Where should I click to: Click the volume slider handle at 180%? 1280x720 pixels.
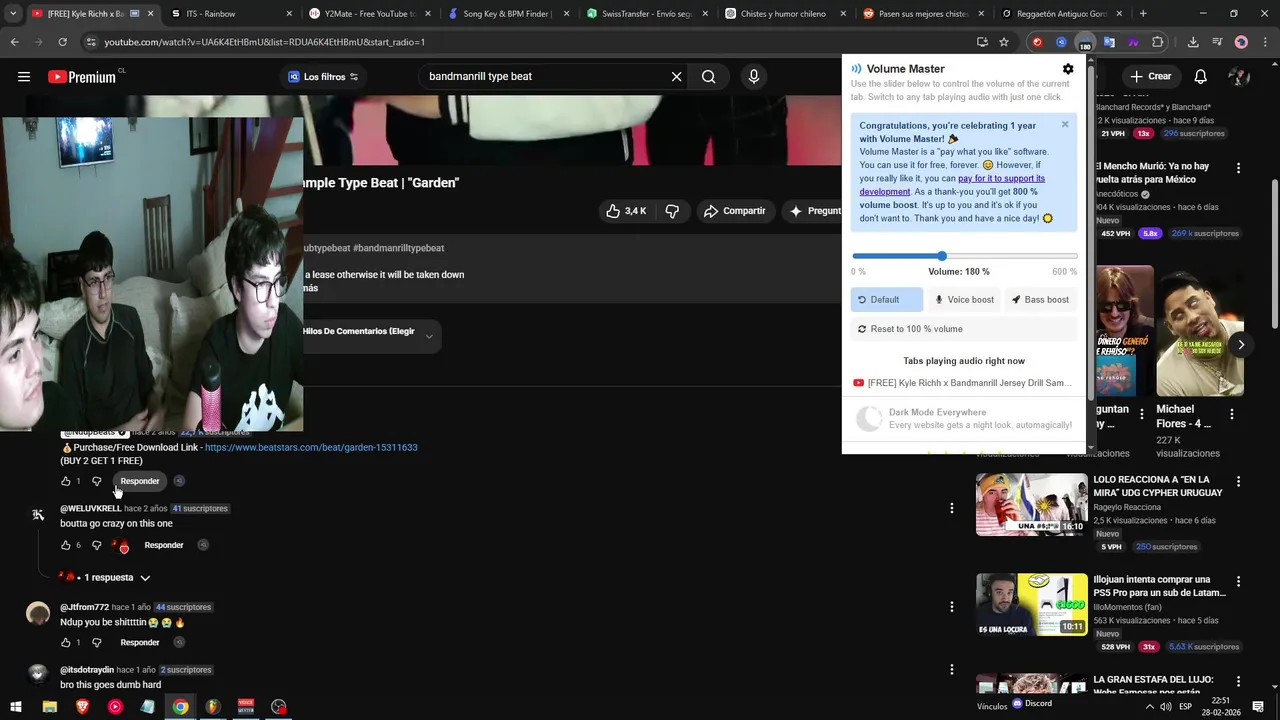942,256
